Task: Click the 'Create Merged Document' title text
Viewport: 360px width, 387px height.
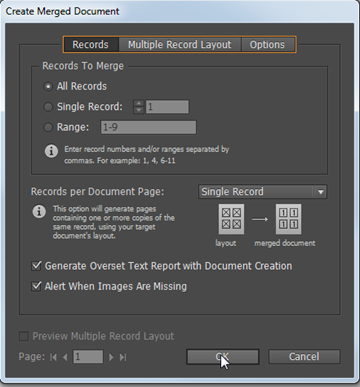Action: pyautogui.click(x=62, y=11)
